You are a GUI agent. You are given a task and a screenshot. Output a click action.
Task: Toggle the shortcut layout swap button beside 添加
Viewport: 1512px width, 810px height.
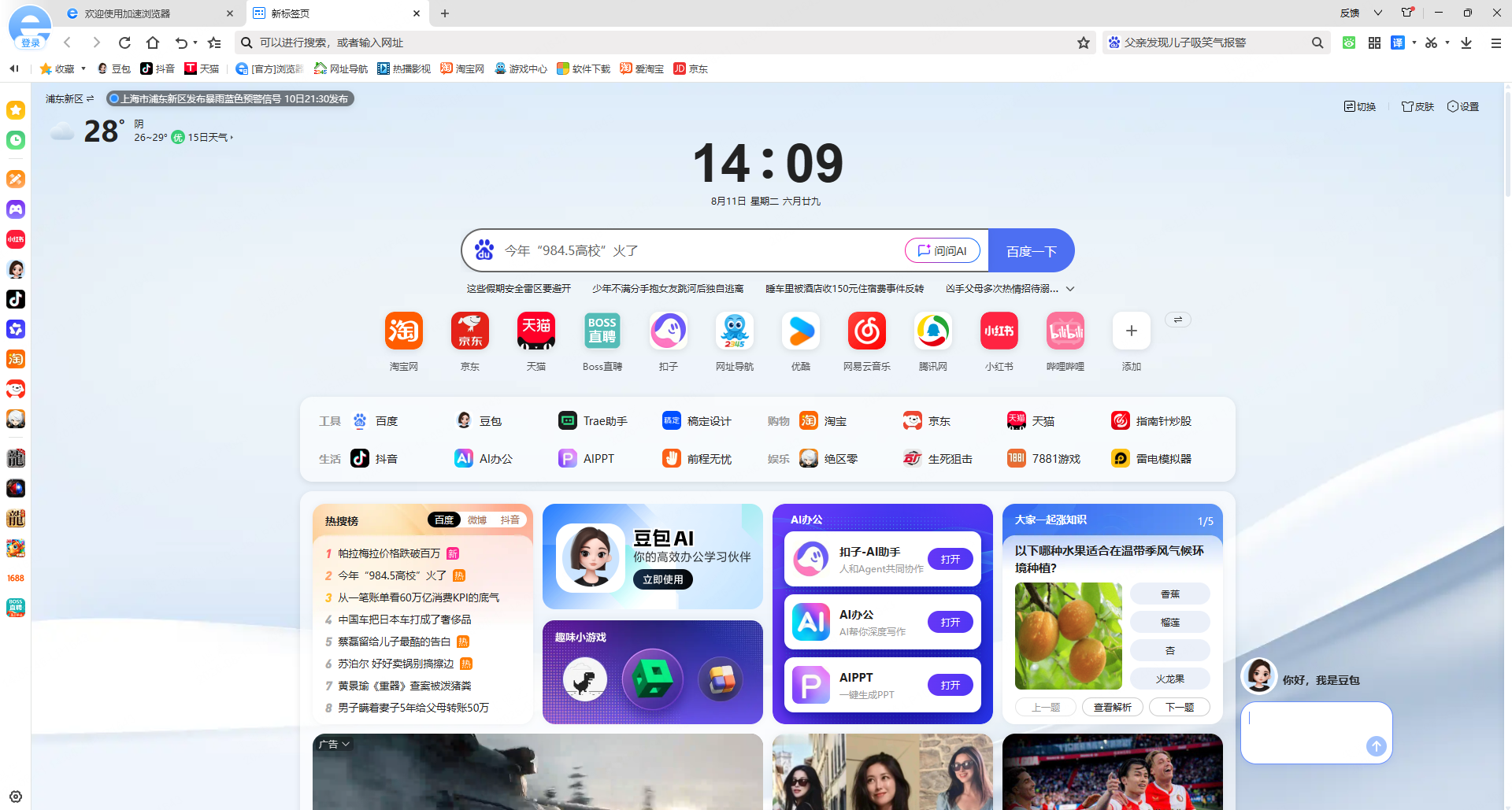click(x=1178, y=320)
